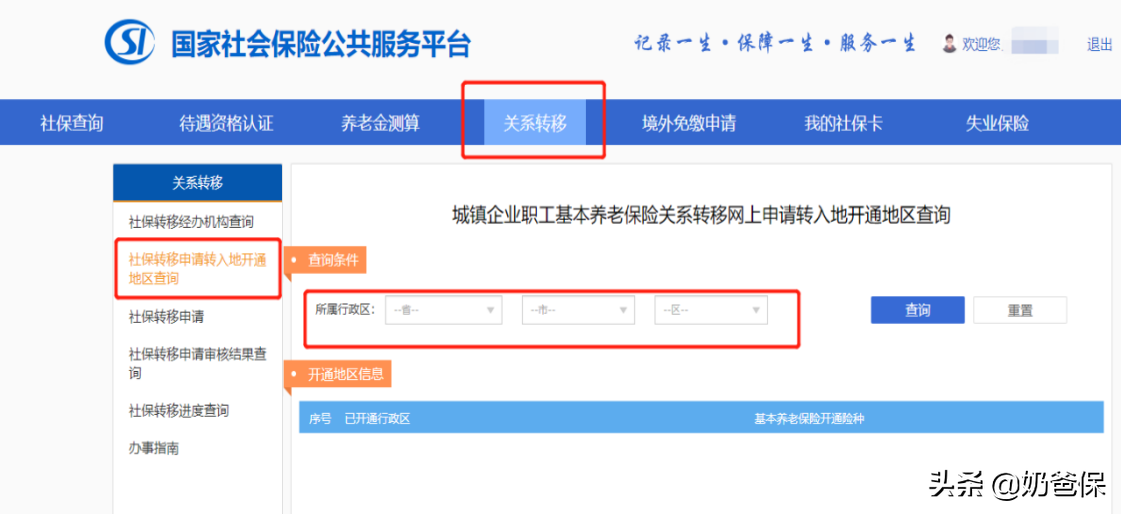Click the 重置 reset button
Screen dimensions: 1121x514
tap(1020, 310)
